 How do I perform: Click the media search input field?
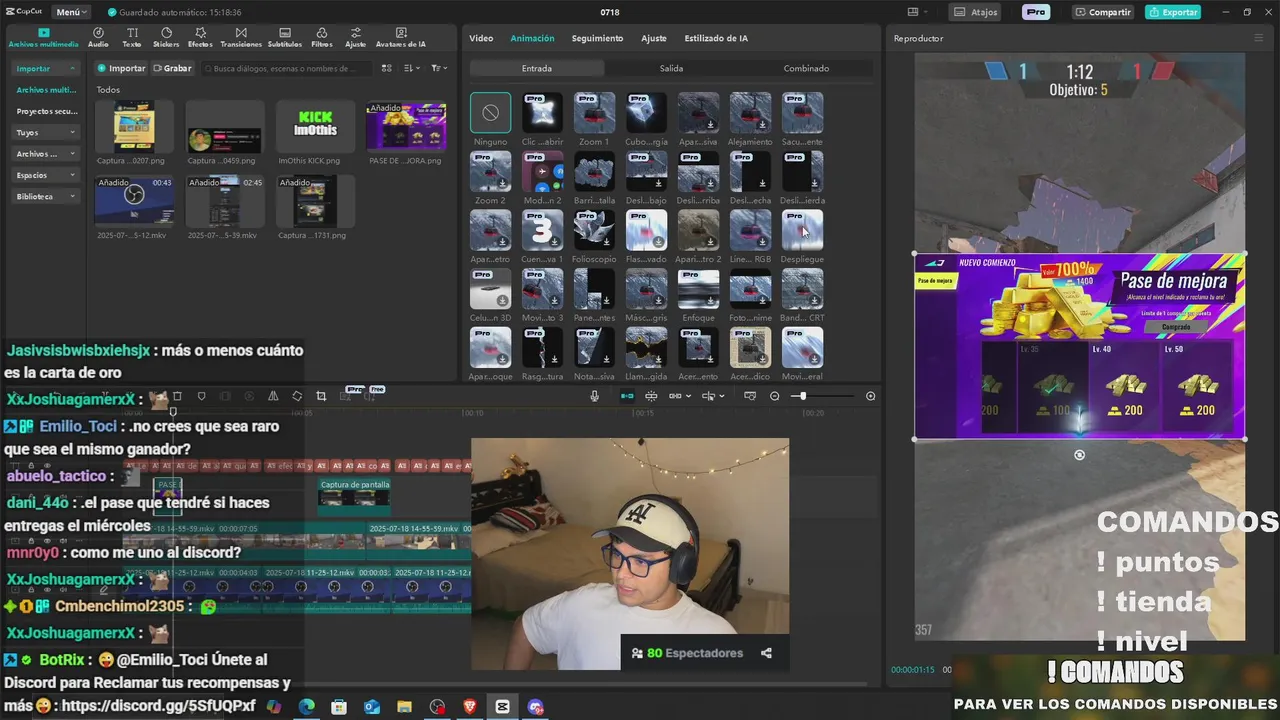coord(286,68)
